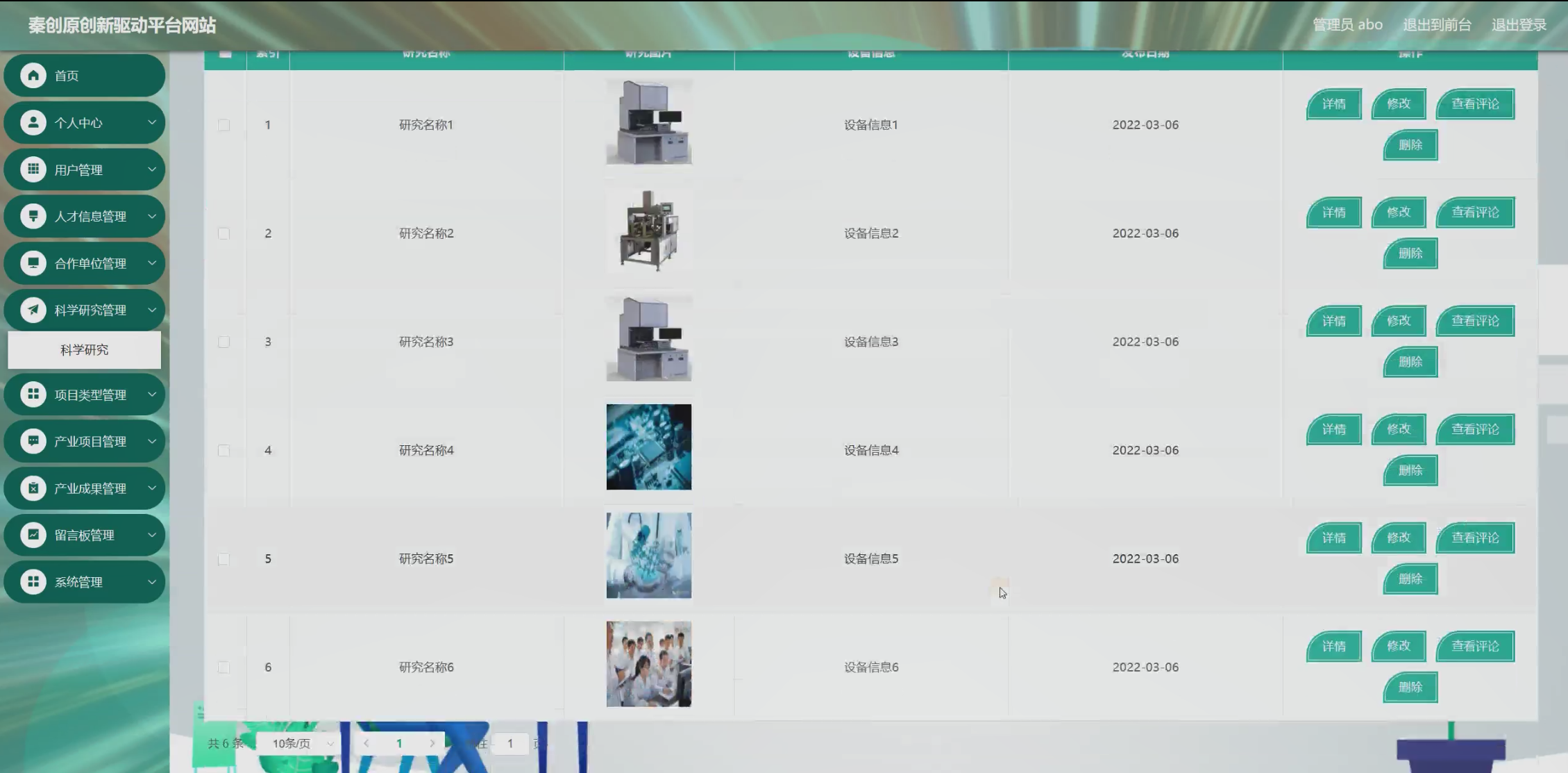Screen dimensions: 1568x773
Task: Click 退出到前台 in the header
Action: tap(1436, 25)
